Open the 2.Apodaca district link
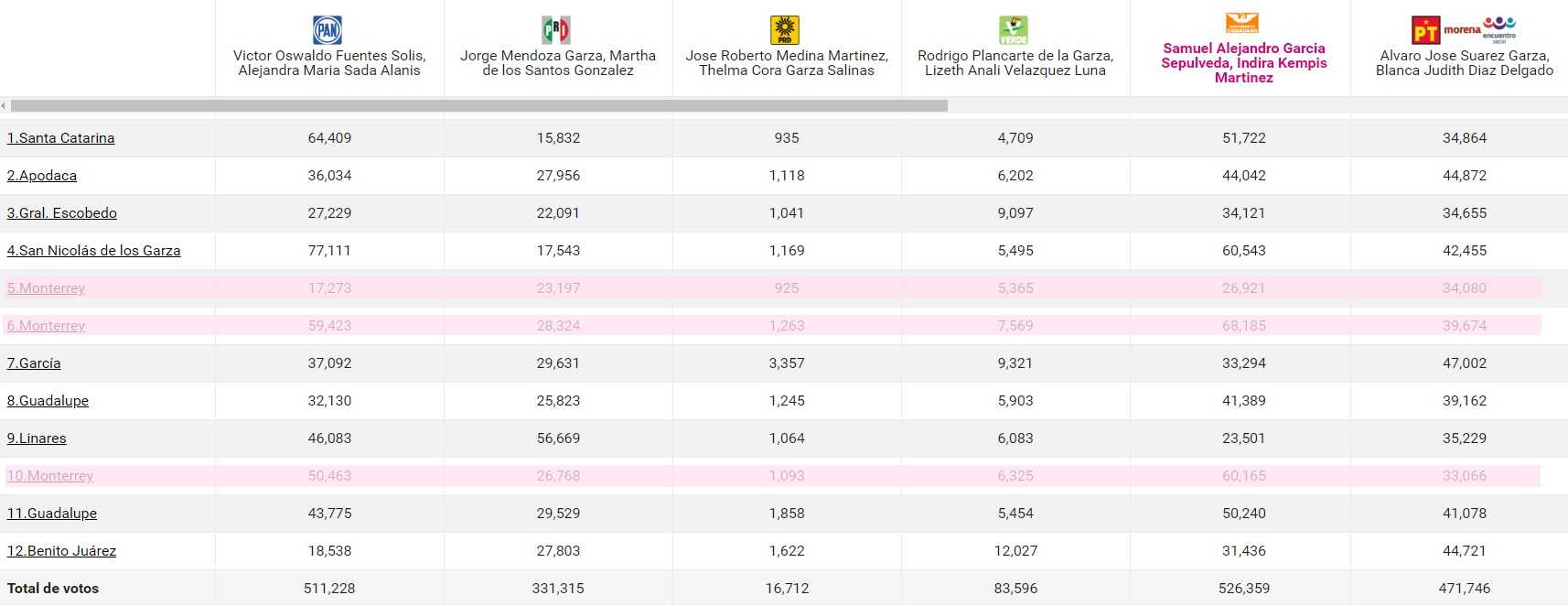This screenshot has width=1568, height=606. coord(42,176)
